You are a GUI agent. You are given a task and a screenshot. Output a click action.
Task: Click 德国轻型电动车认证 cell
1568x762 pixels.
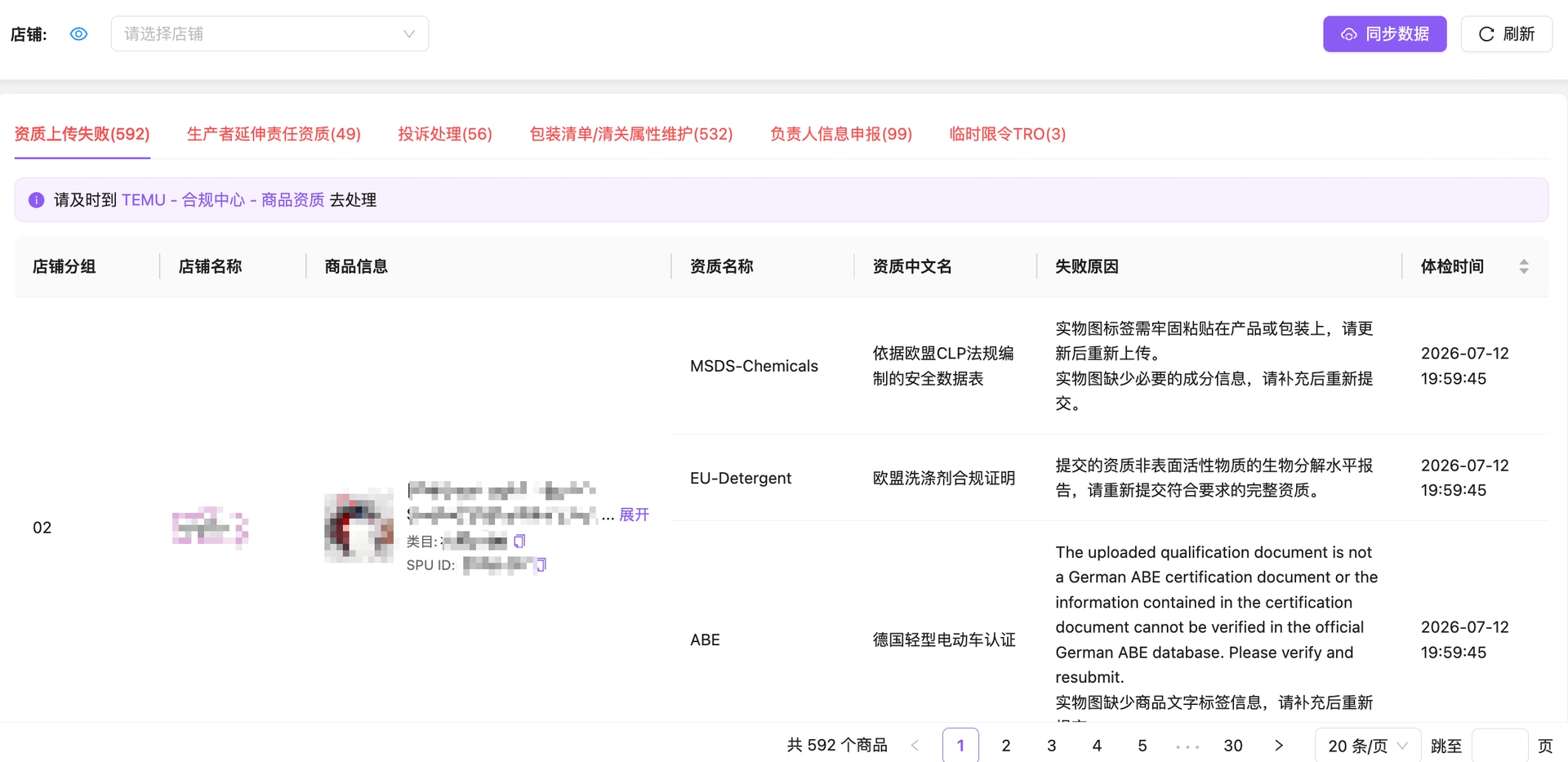[x=944, y=639]
